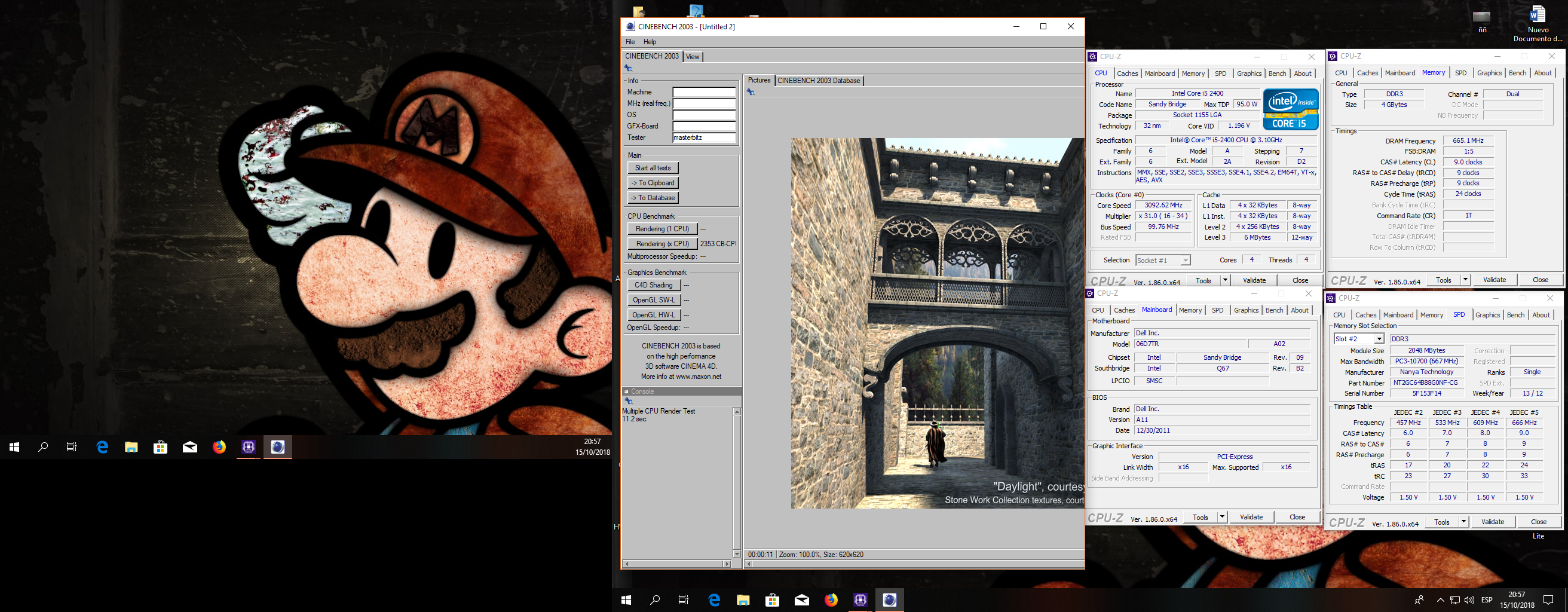This screenshot has height=612, width=1568.
Task: Click the Start all tests button
Action: (x=653, y=168)
